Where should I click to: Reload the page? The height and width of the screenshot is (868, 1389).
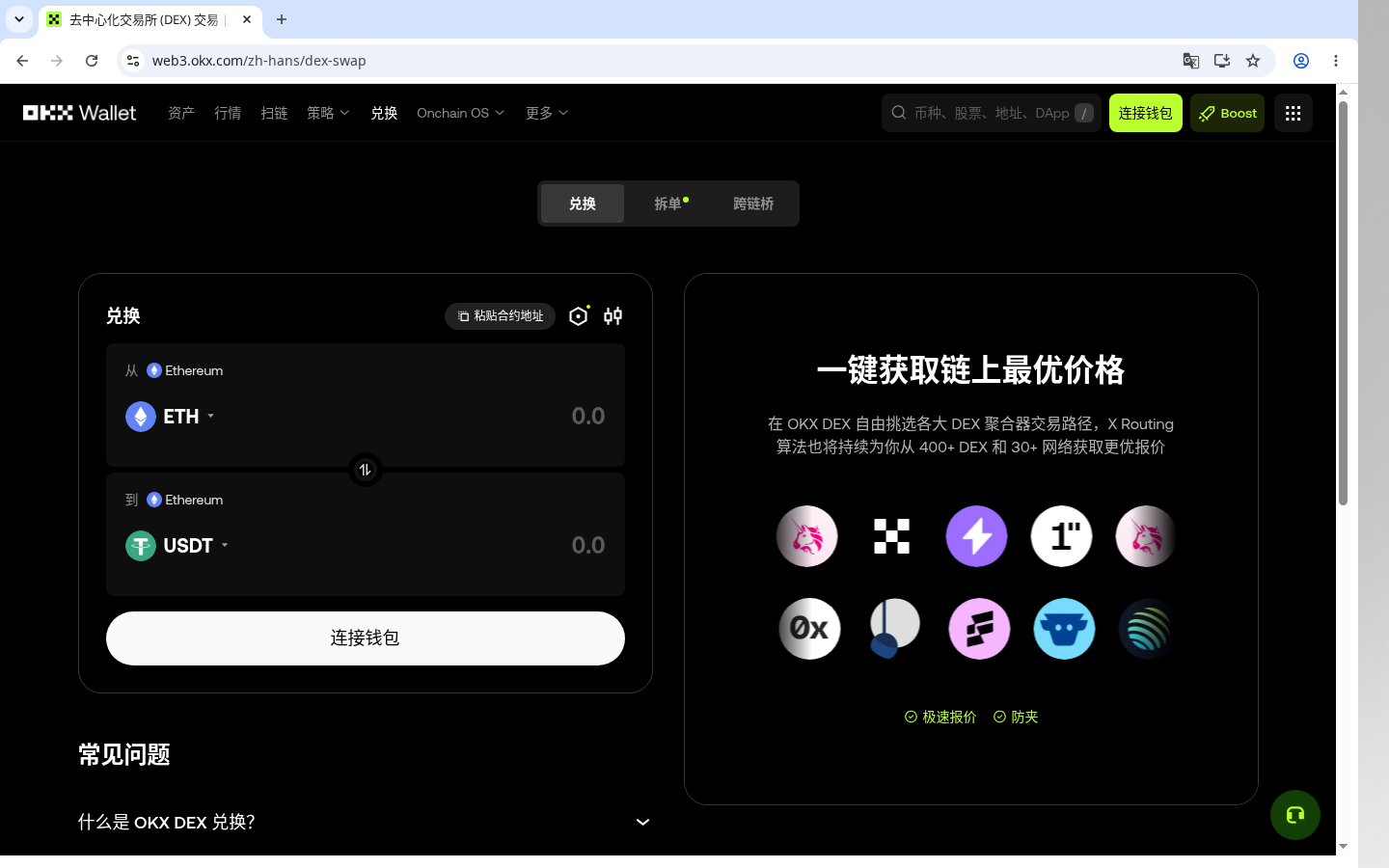point(92,61)
